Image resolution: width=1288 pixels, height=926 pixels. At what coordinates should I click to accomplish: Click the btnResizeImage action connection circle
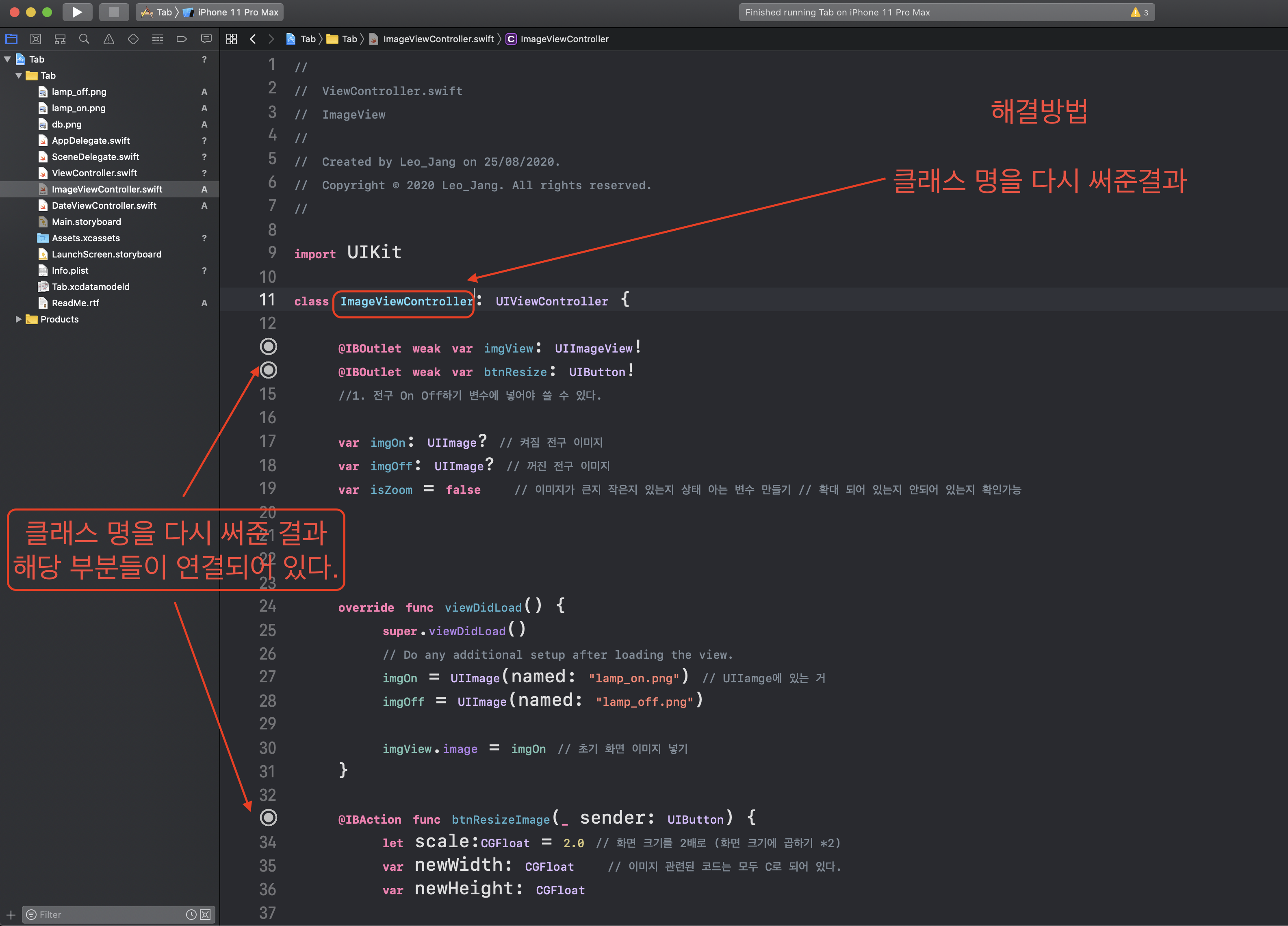(268, 818)
